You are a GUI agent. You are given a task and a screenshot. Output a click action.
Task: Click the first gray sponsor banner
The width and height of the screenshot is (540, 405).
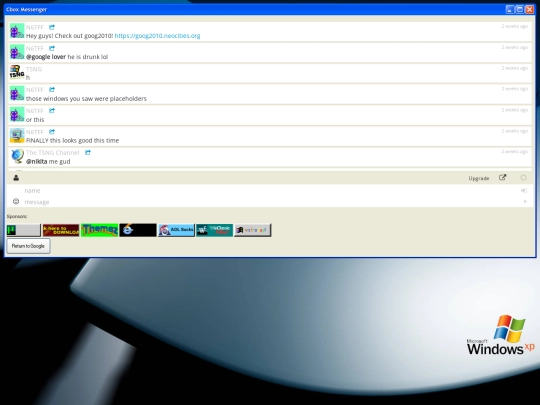click(x=23, y=230)
